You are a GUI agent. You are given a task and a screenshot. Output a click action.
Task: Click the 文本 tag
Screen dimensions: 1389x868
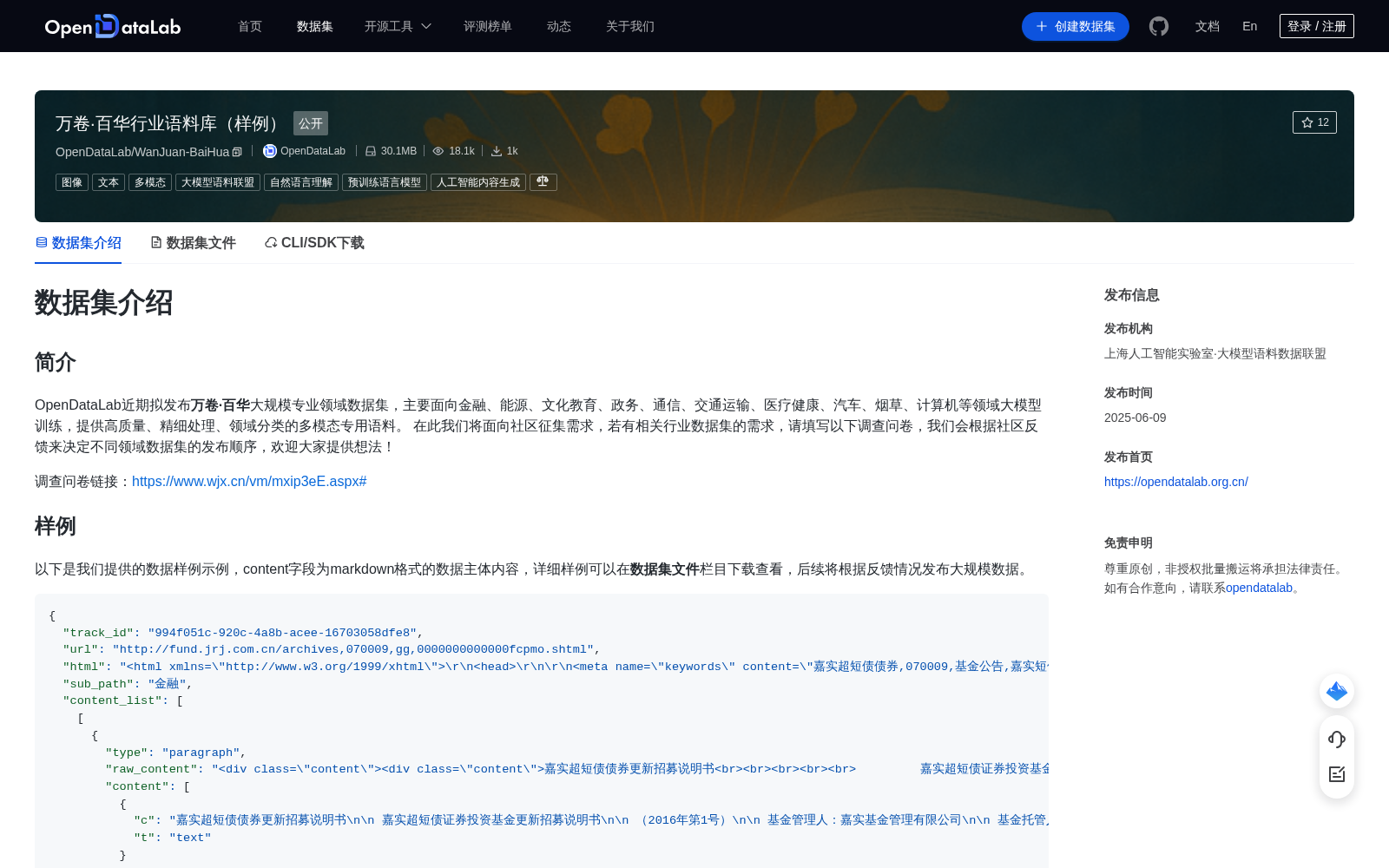(109, 182)
